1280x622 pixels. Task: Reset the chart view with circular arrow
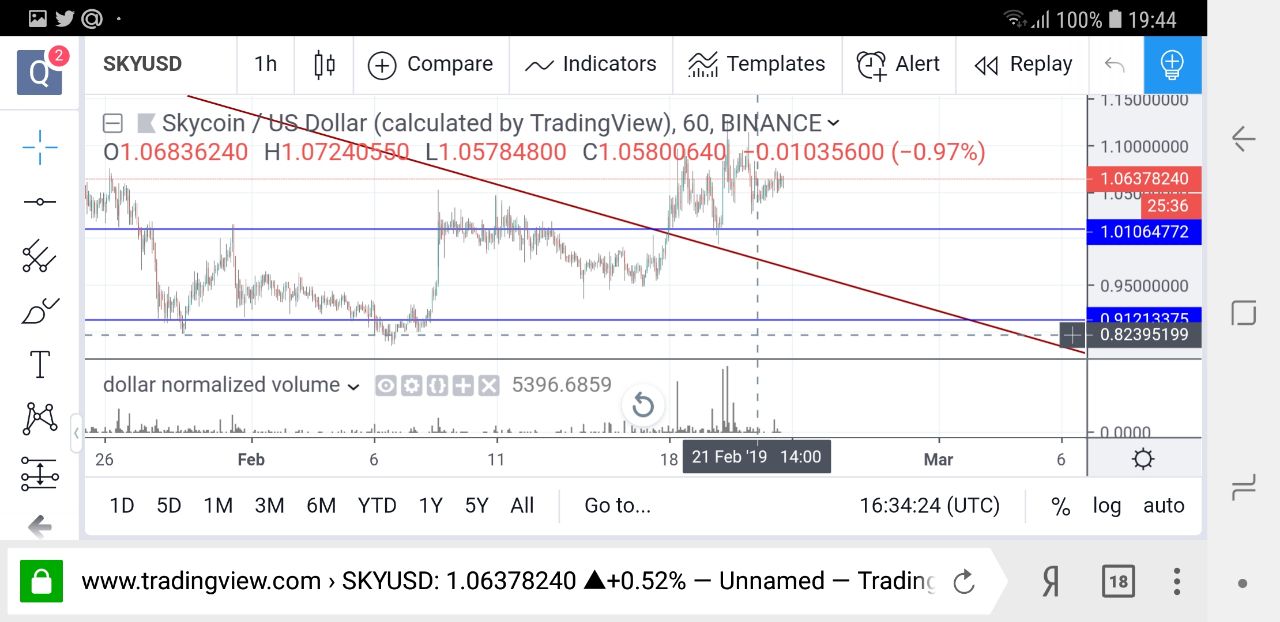click(643, 405)
